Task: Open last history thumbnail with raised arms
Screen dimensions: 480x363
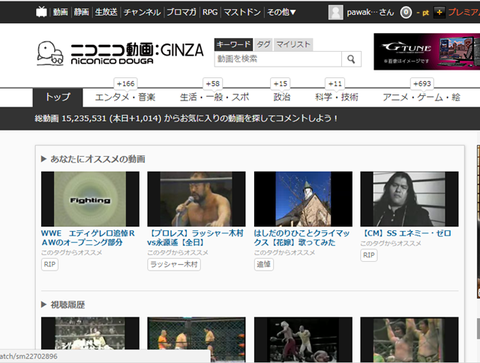Action: 409,339
